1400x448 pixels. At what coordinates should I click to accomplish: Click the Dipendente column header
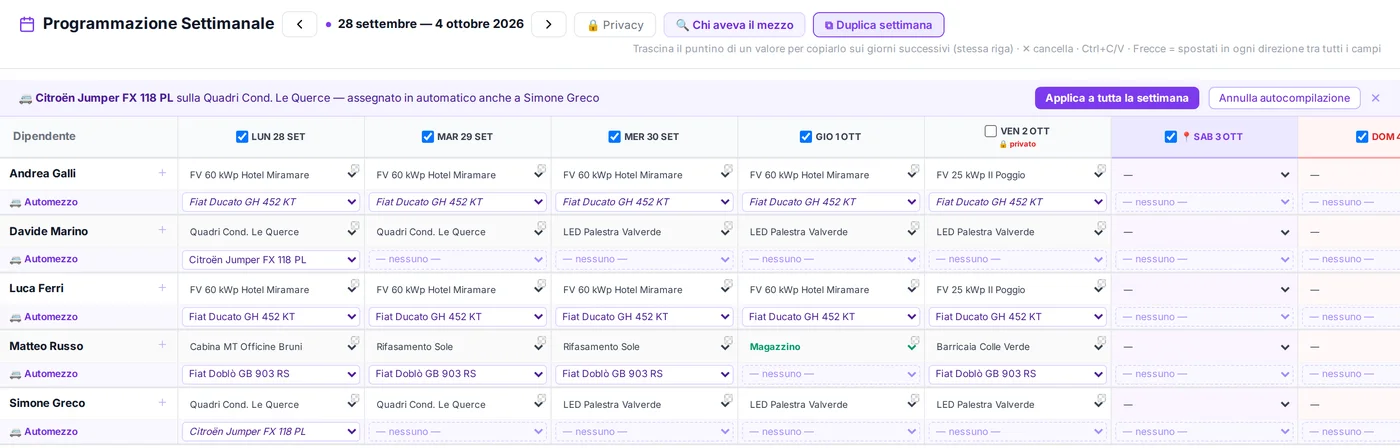(44, 136)
